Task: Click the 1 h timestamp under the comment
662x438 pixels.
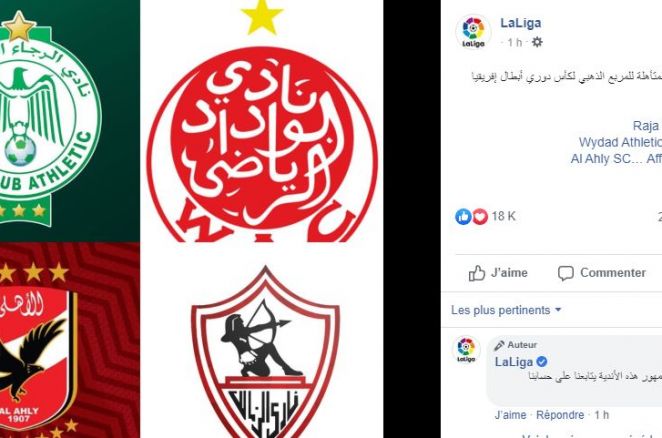Action: (602, 415)
